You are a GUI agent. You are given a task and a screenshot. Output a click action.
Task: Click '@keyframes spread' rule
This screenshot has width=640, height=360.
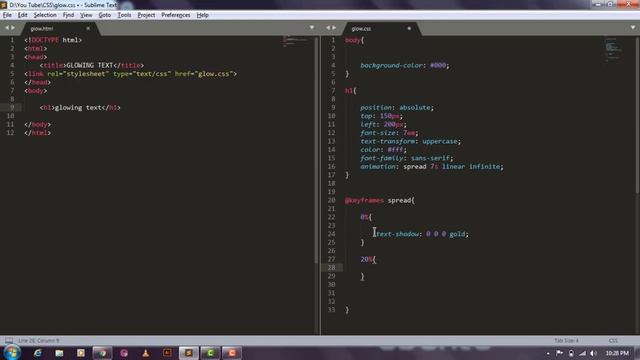coord(380,200)
